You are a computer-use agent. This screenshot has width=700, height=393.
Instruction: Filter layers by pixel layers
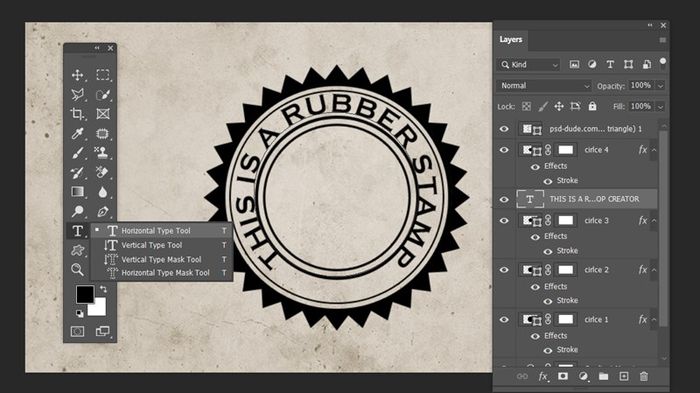click(x=574, y=65)
